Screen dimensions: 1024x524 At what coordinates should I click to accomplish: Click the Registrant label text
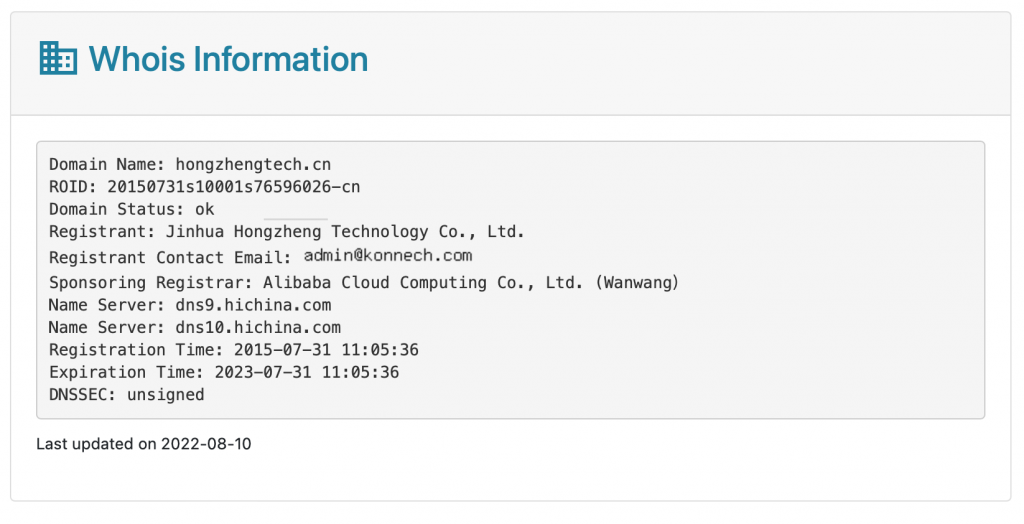(102, 231)
